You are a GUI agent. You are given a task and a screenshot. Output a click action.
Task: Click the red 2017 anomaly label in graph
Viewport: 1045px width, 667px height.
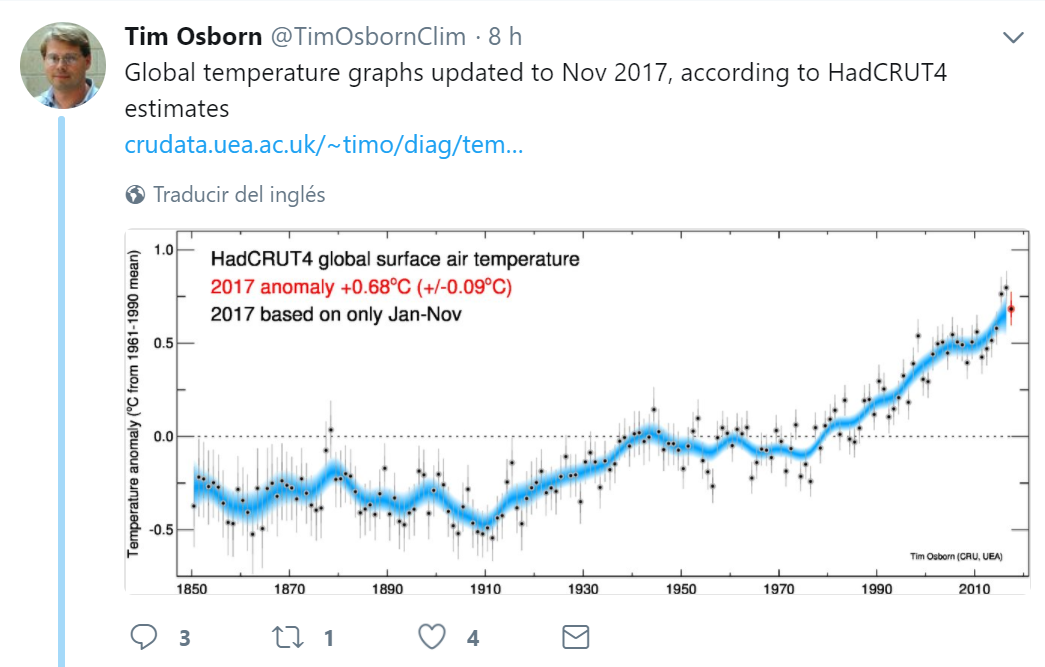coord(363,287)
